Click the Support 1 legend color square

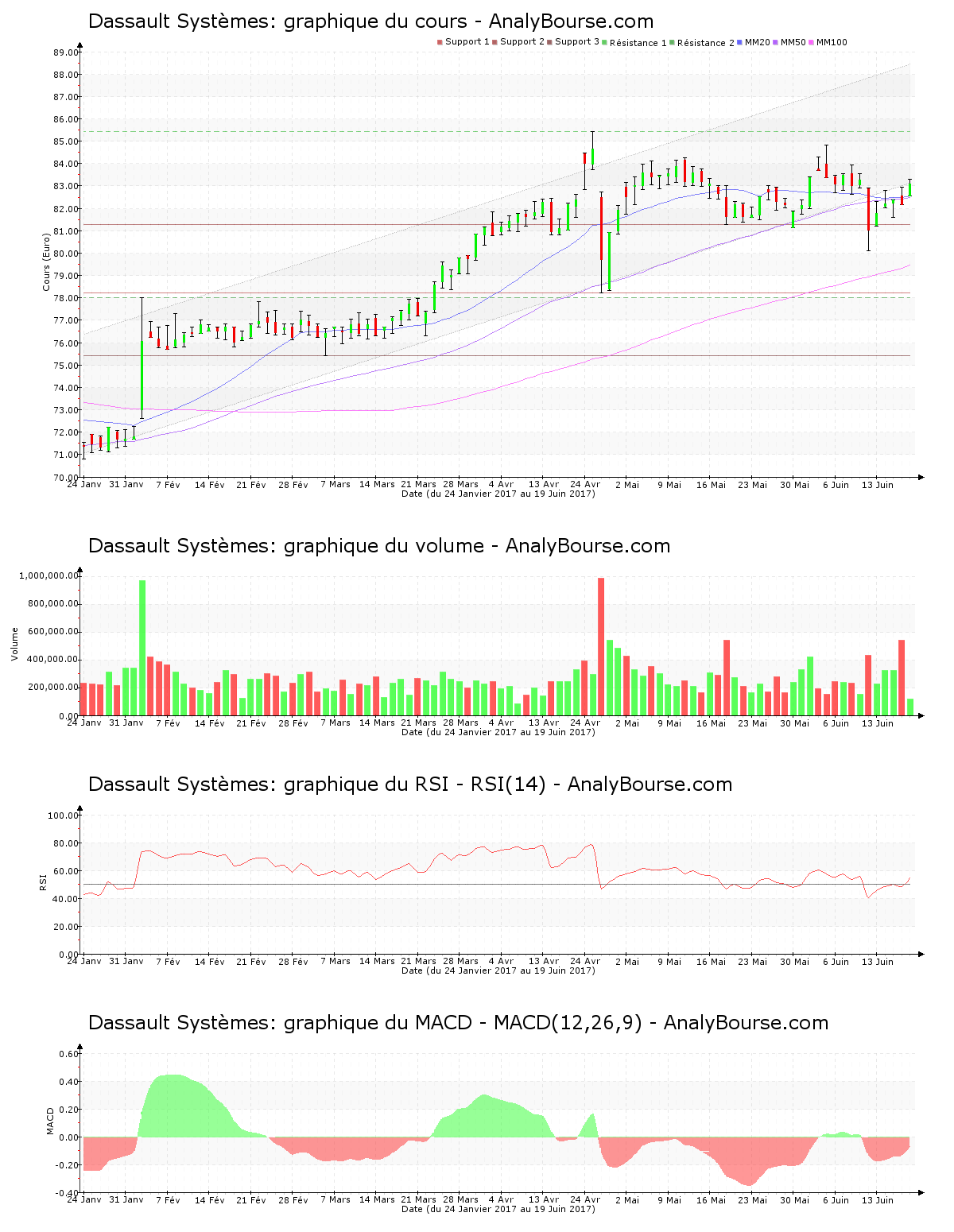point(440,42)
